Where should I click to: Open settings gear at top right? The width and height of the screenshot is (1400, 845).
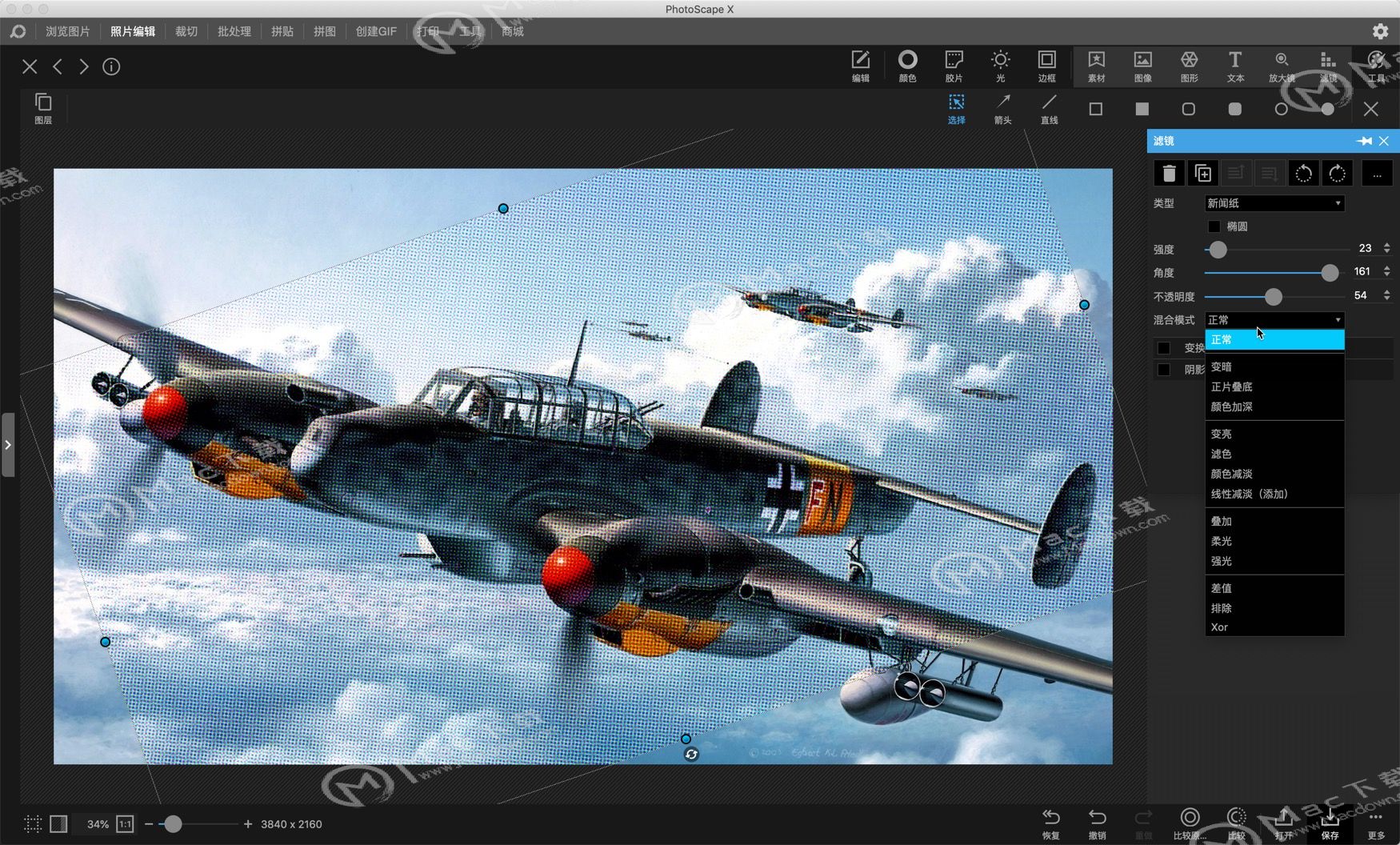pos(1380,31)
